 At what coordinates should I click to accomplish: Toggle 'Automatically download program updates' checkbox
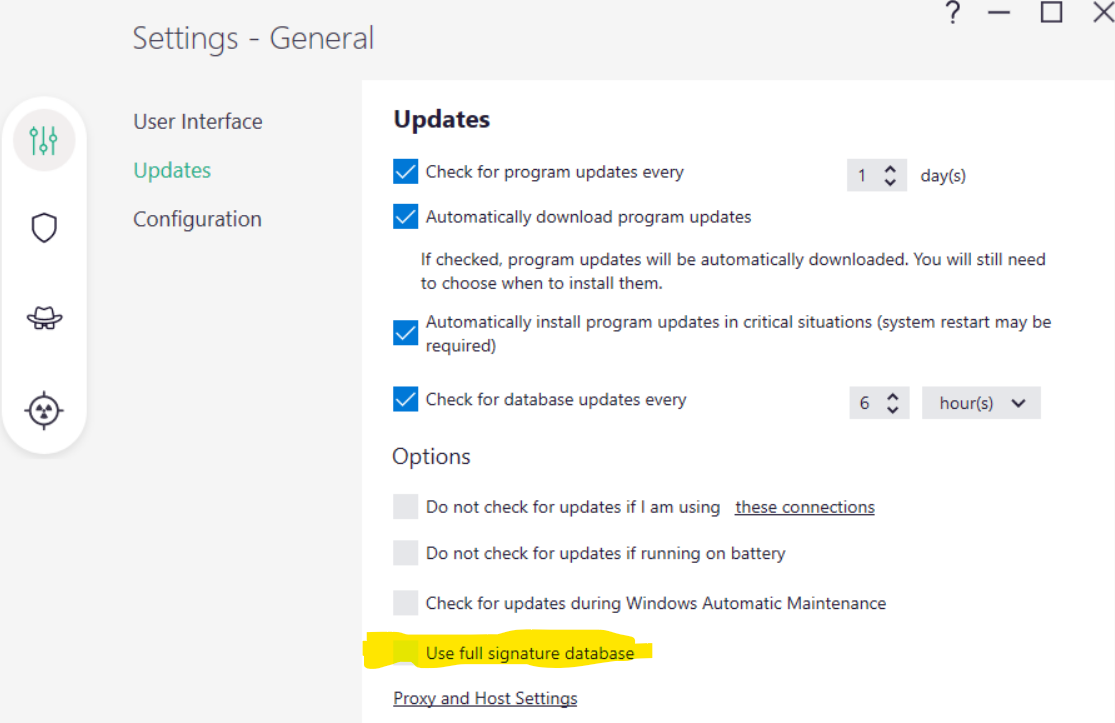coord(405,217)
